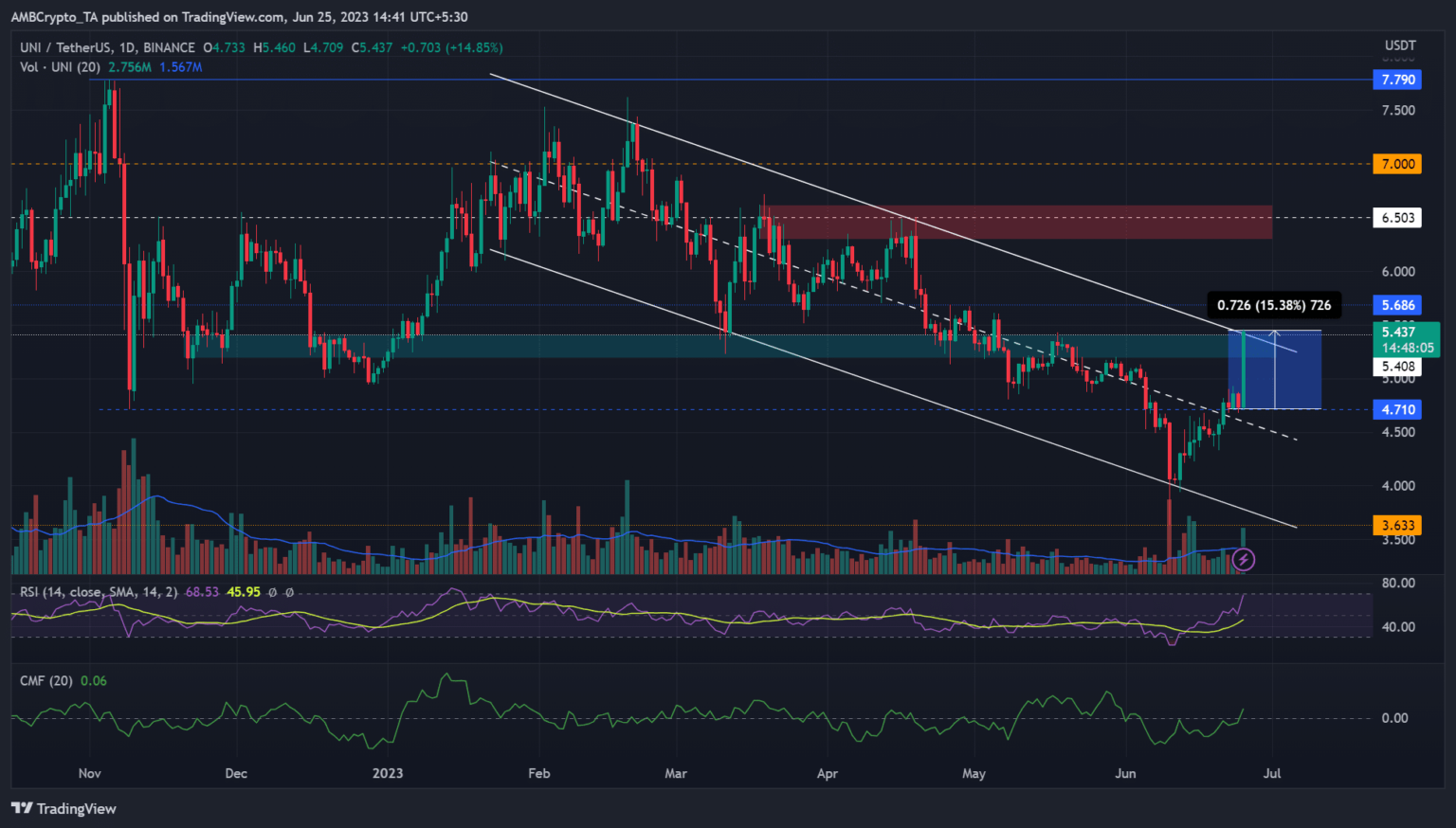Viewport: 1456px width, 828px height.
Task: Click the Jun label on time axis
Action: coord(1125,773)
